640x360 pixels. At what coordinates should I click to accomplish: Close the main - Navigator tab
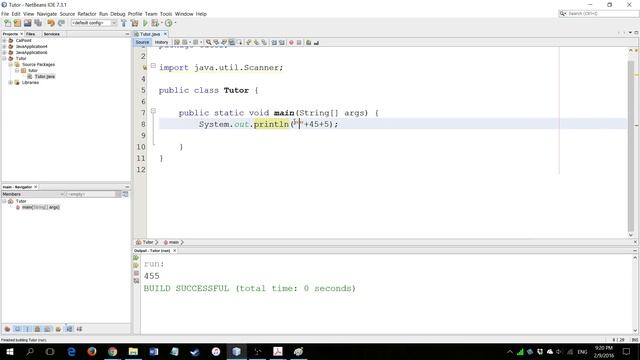coord(36,187)
